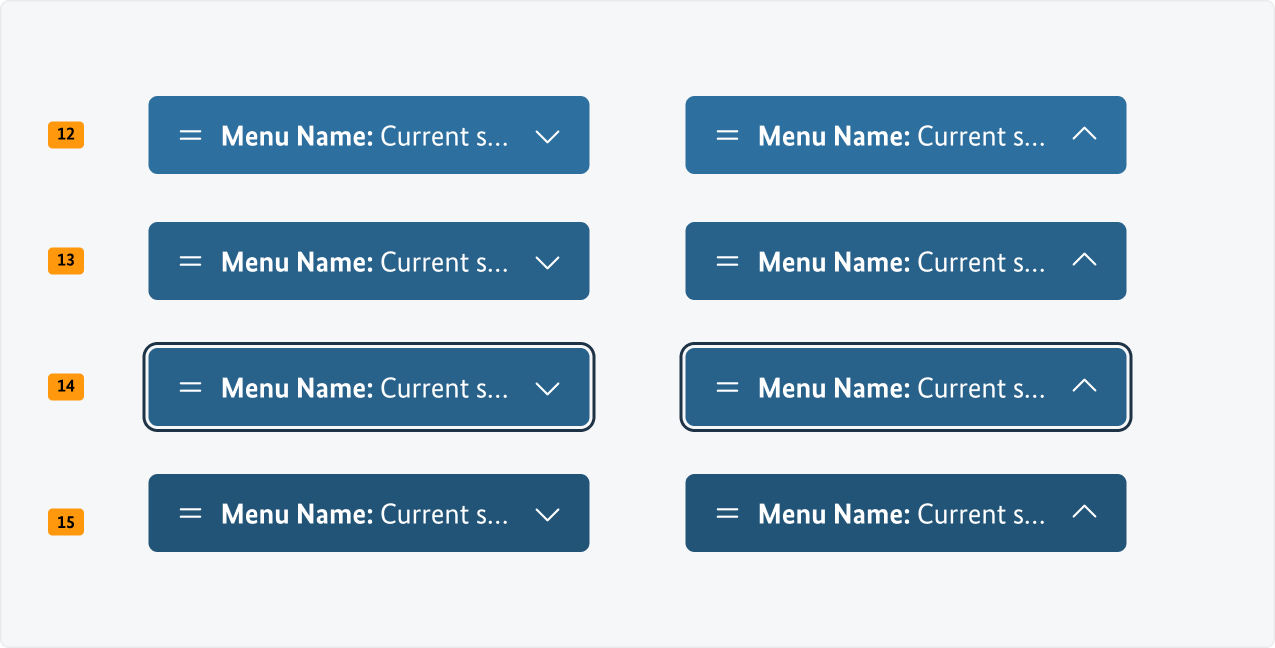This screenshot has width=1275, height=648.
Task: Click the hamburger icon in row 15 right button
Action: 727,513
